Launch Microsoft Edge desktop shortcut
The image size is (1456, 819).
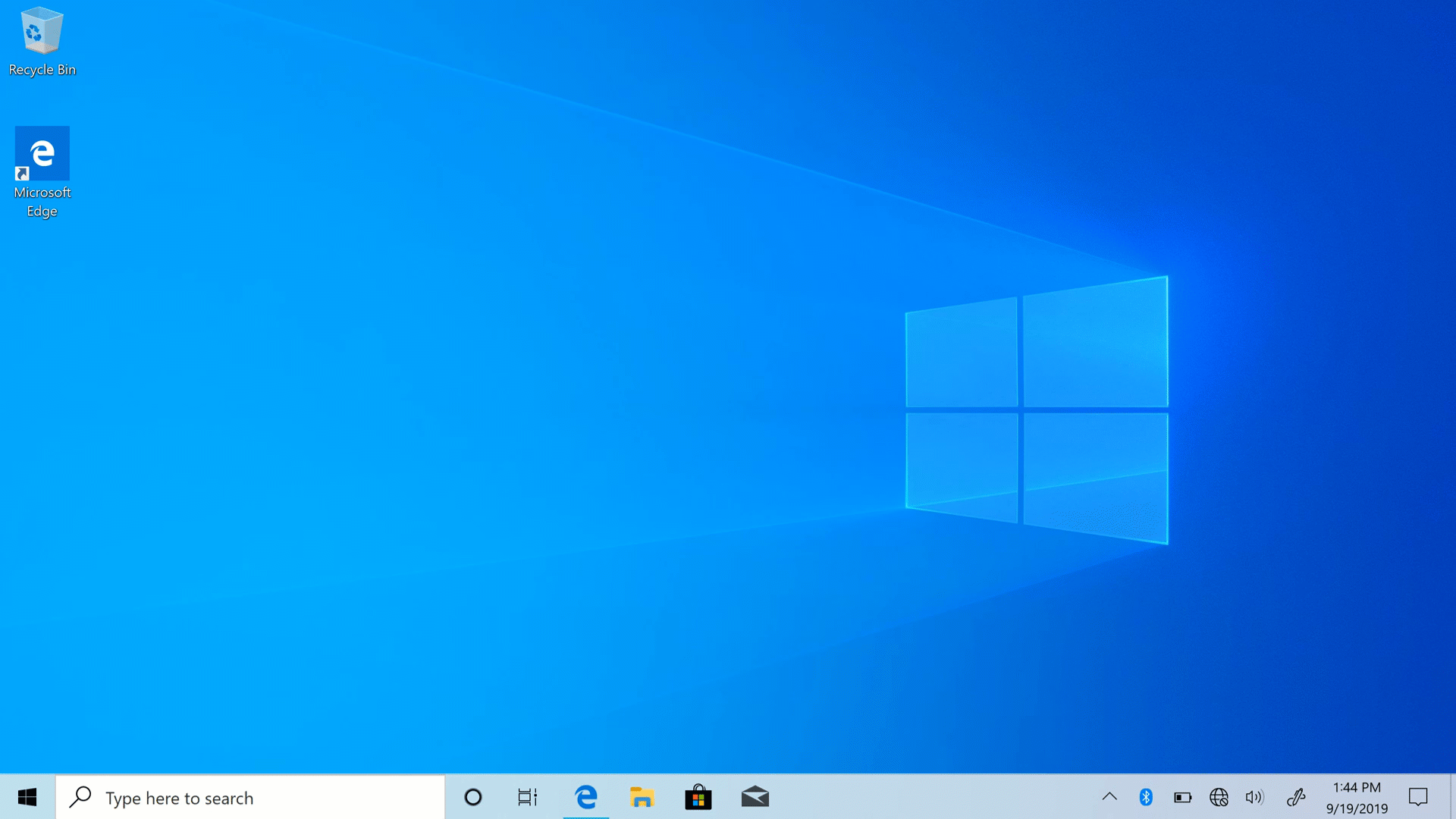(x=42, y=169)
